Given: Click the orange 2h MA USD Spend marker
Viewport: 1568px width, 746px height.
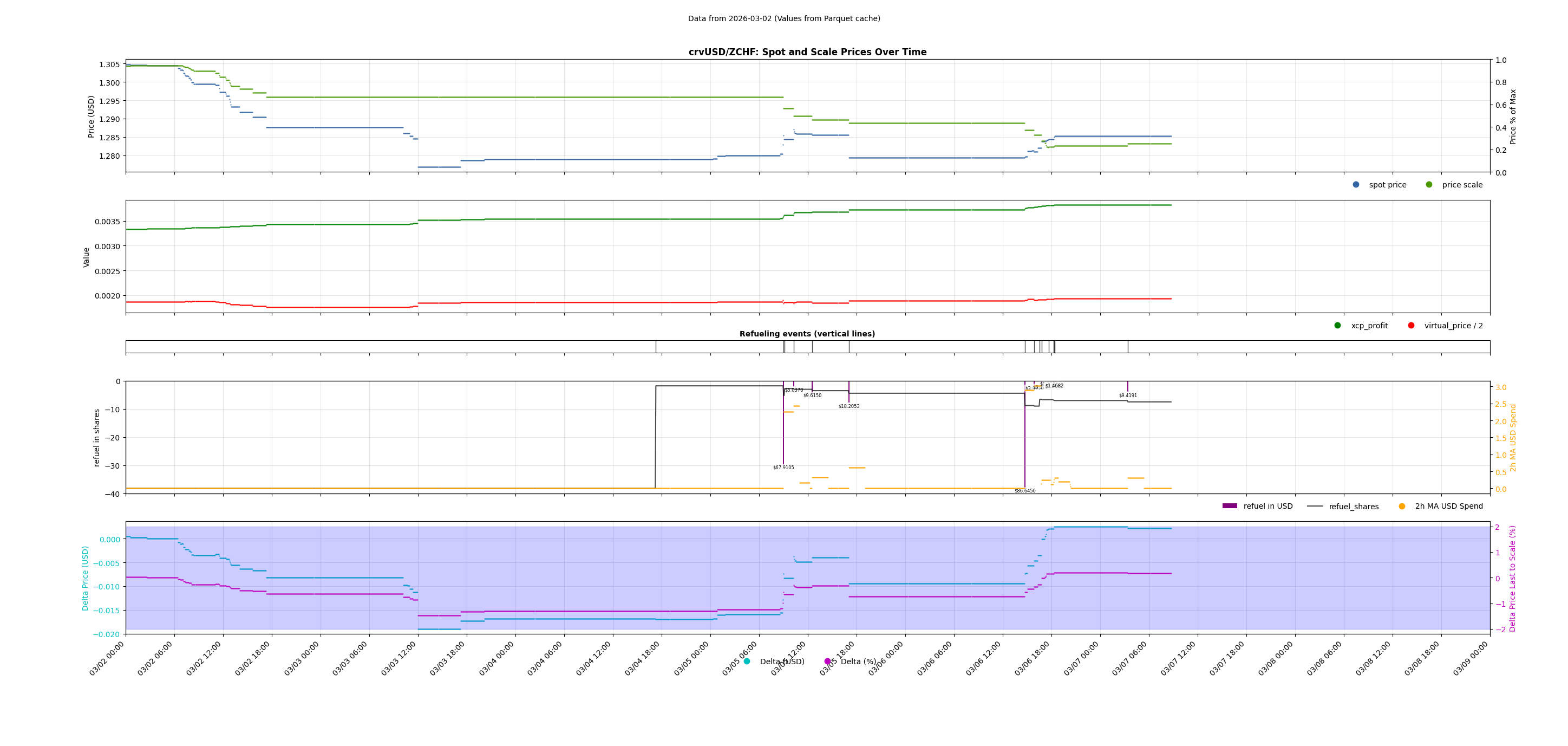Looking at the screenshot, I should pyautogui.click(x=1402, y=506).
